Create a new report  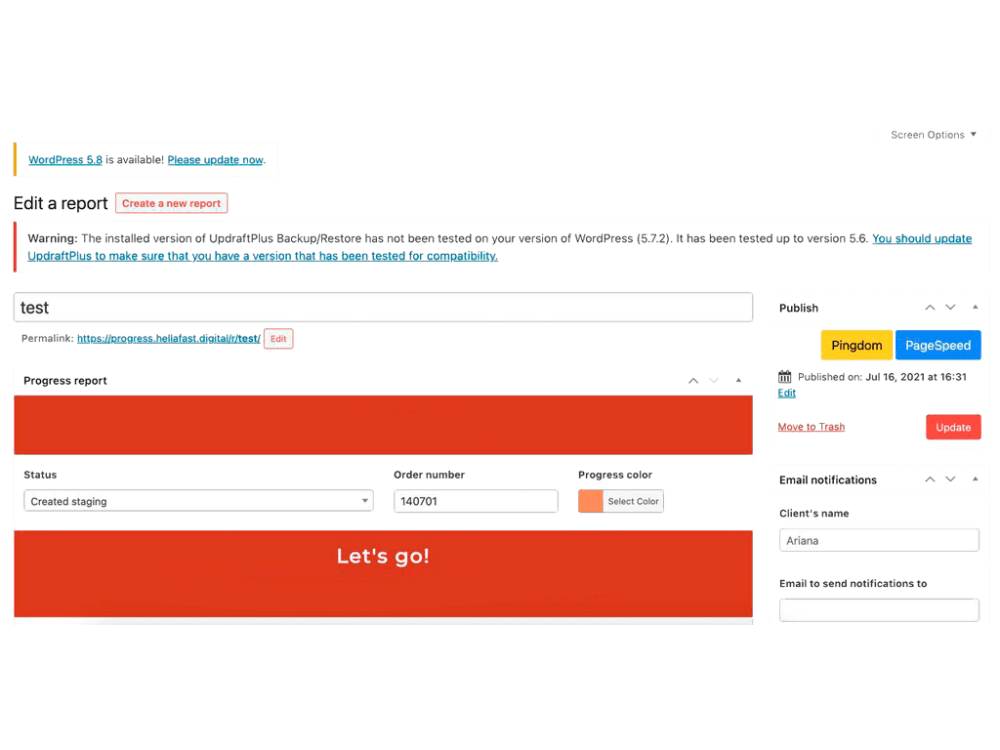(x=171, y=203)
